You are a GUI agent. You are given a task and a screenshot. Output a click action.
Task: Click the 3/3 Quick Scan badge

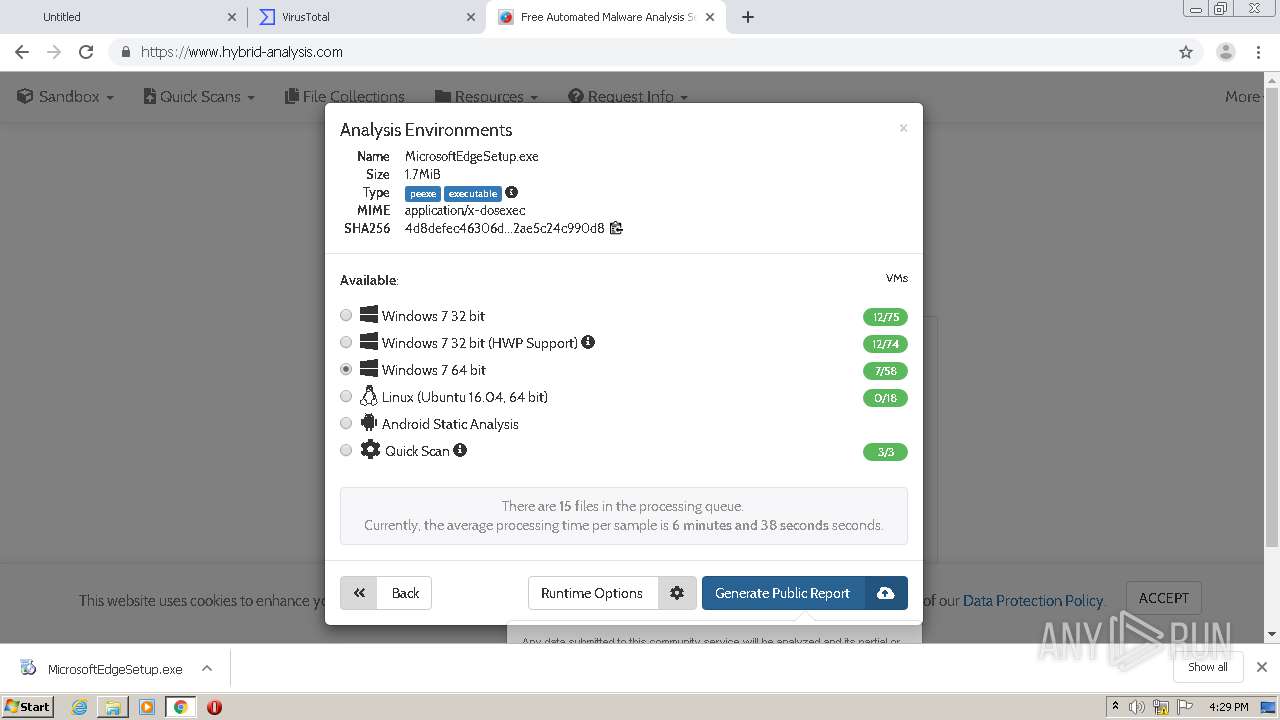click(885, 452)
